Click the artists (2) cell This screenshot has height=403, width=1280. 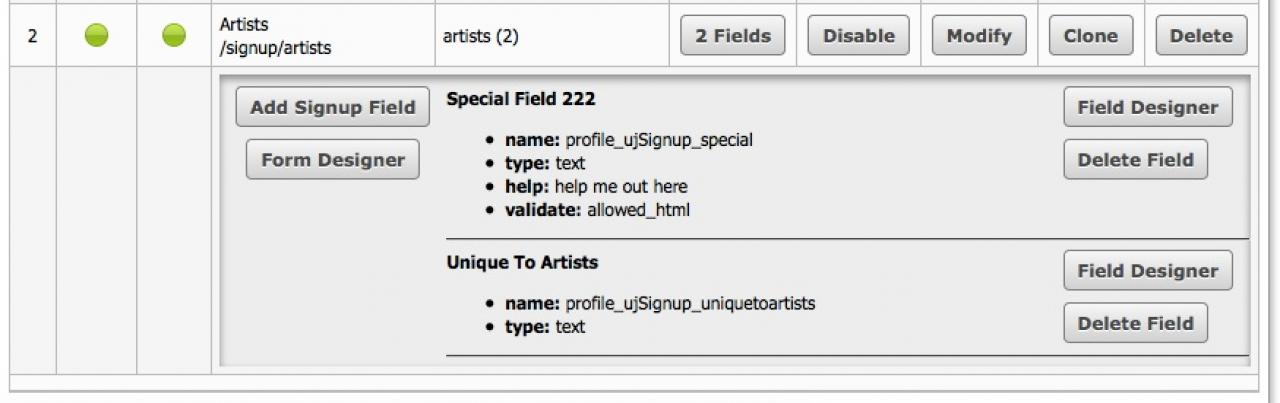coord(480,36)
